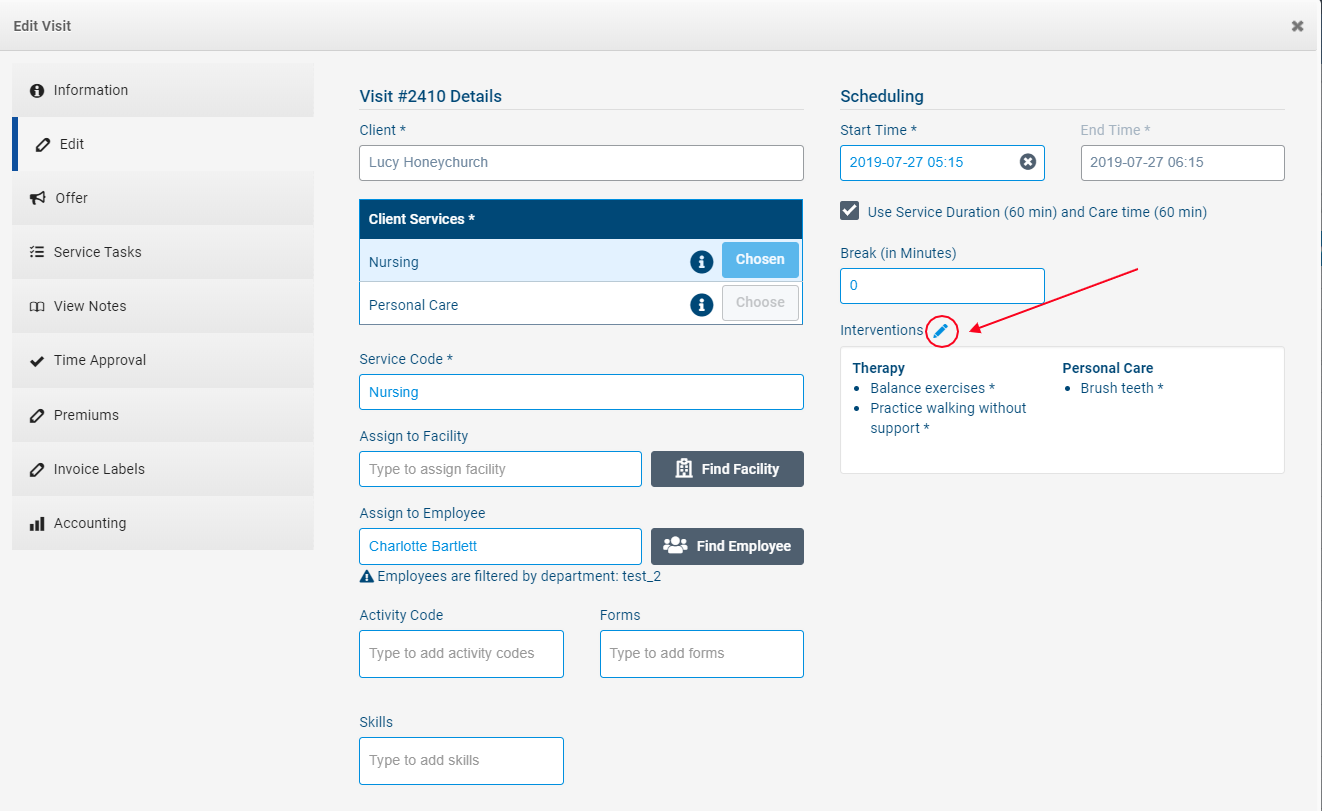This screenshot has height=811, width=1322.
Task: Clear the Start Time using the X icon
Action: tap(1027, 162)
